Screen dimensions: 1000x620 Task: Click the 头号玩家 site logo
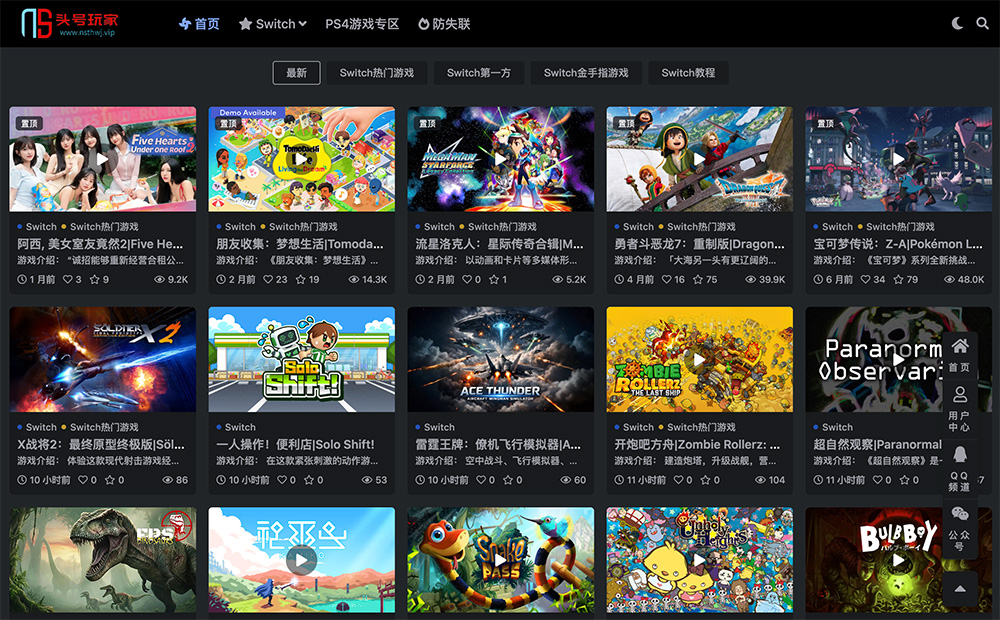70,24
